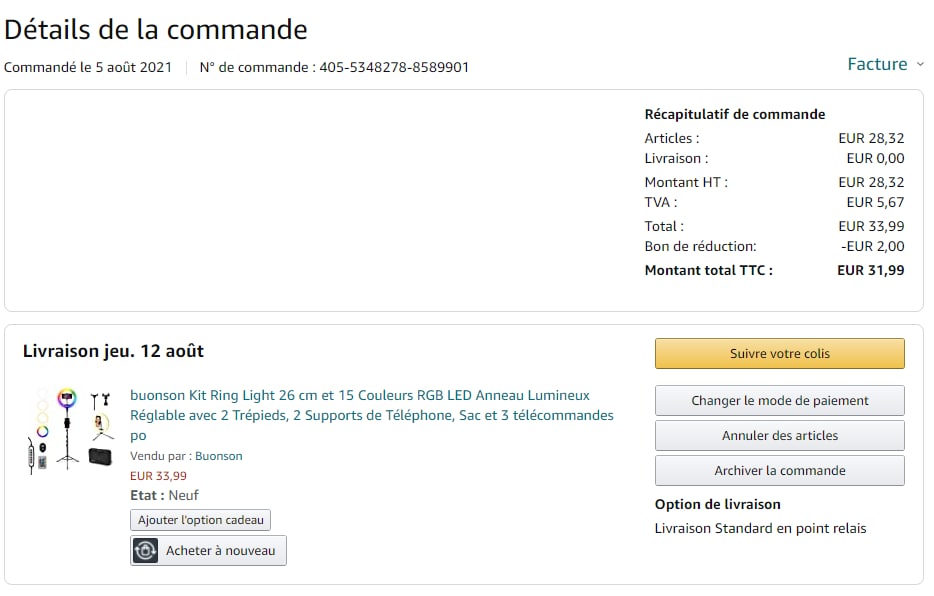Image resolution: width=934 pixels, height=596 pixels.
Task: Open the Buonson seller link
Action: 218,456
